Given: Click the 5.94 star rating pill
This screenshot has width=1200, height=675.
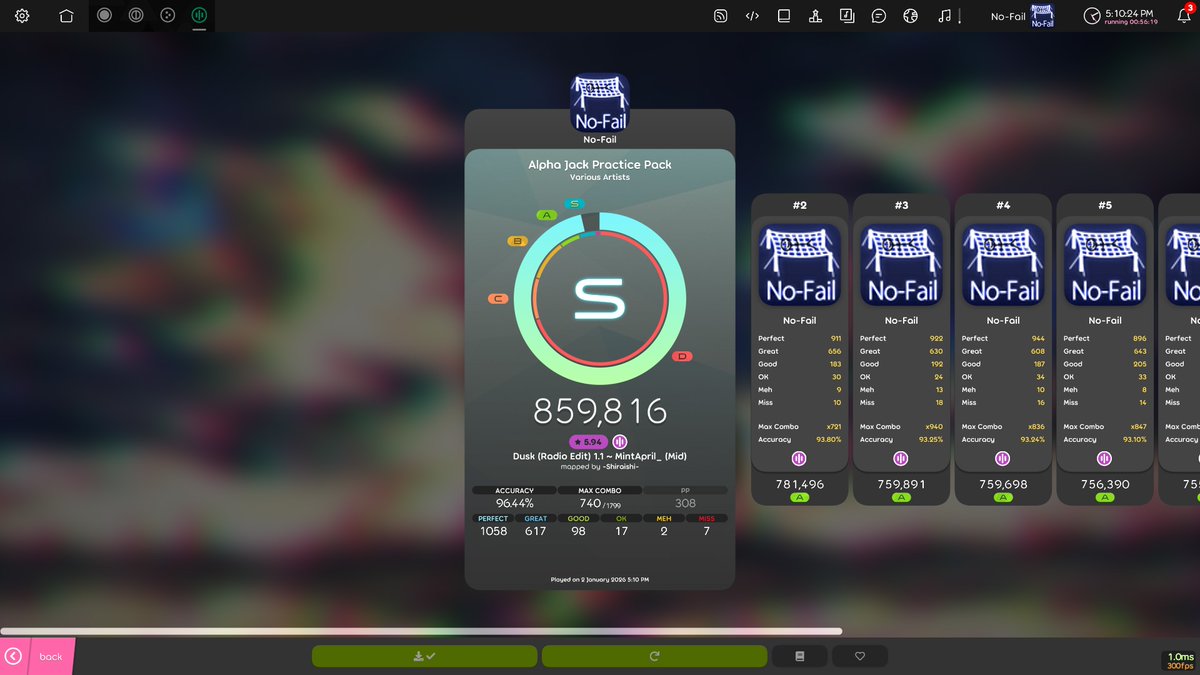Looking at the screenshot, I should click(589, 442).
